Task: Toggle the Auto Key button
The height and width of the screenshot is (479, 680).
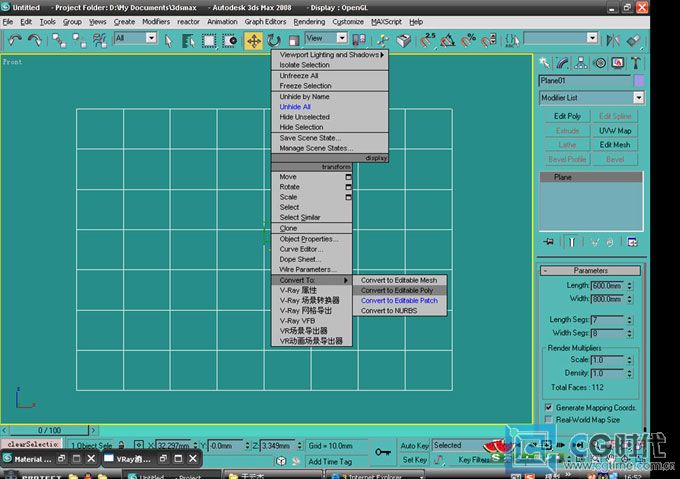Action: pyautogui.click(x=414, y=445)
